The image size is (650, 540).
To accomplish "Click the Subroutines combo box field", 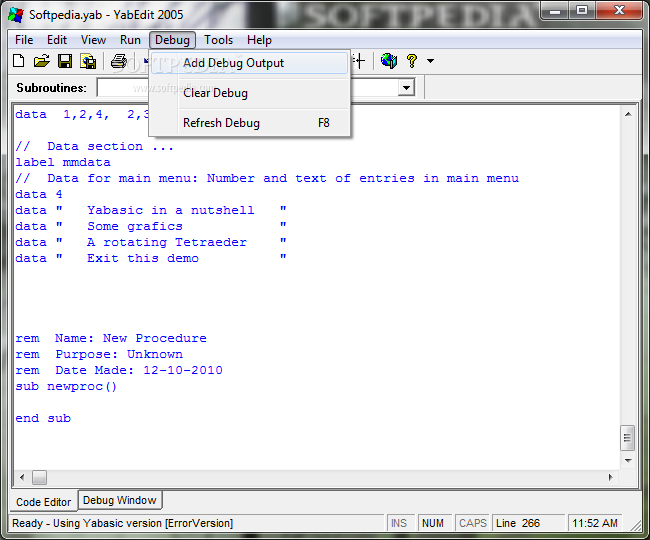I will pyautogui.click(x=255, y=88).
